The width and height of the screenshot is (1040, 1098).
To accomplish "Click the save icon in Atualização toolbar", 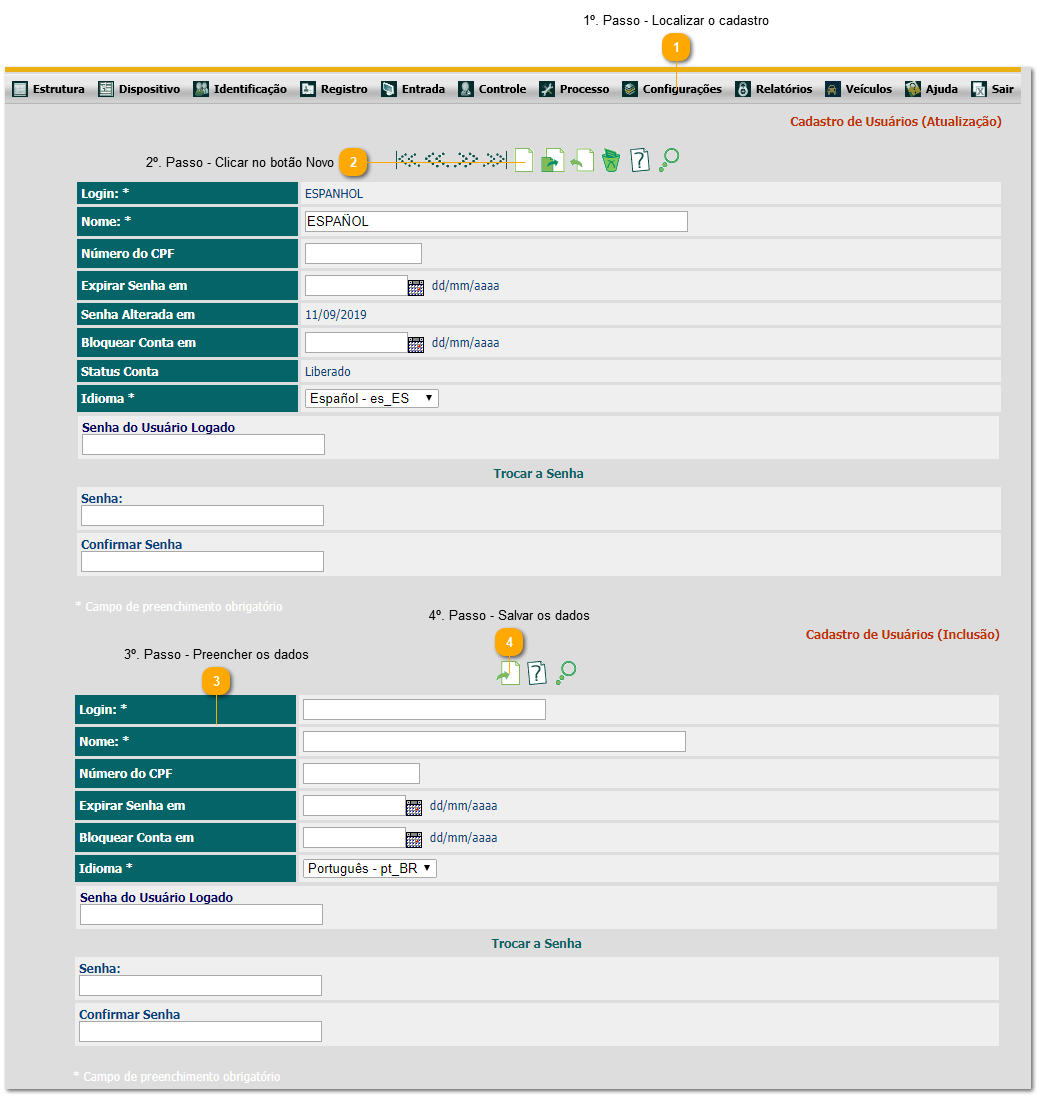I will click(x=553, y=160).
